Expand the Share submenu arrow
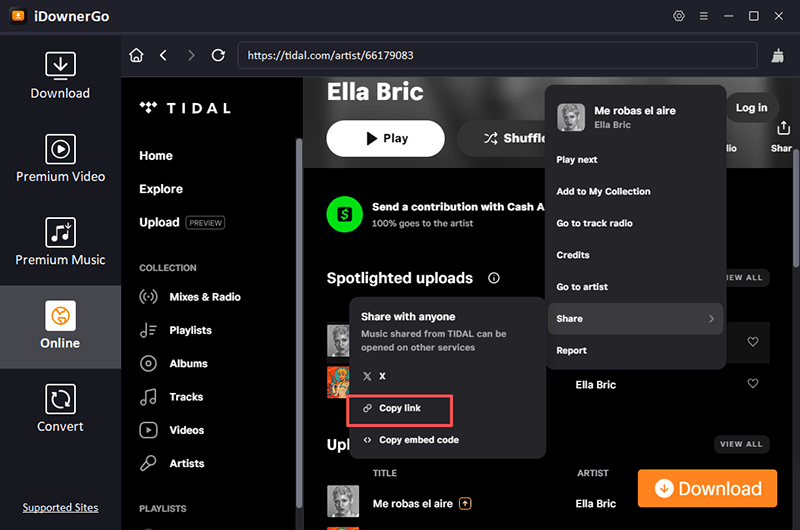The width and height of the screenshot is (800, 530). [x=711, y=319]
